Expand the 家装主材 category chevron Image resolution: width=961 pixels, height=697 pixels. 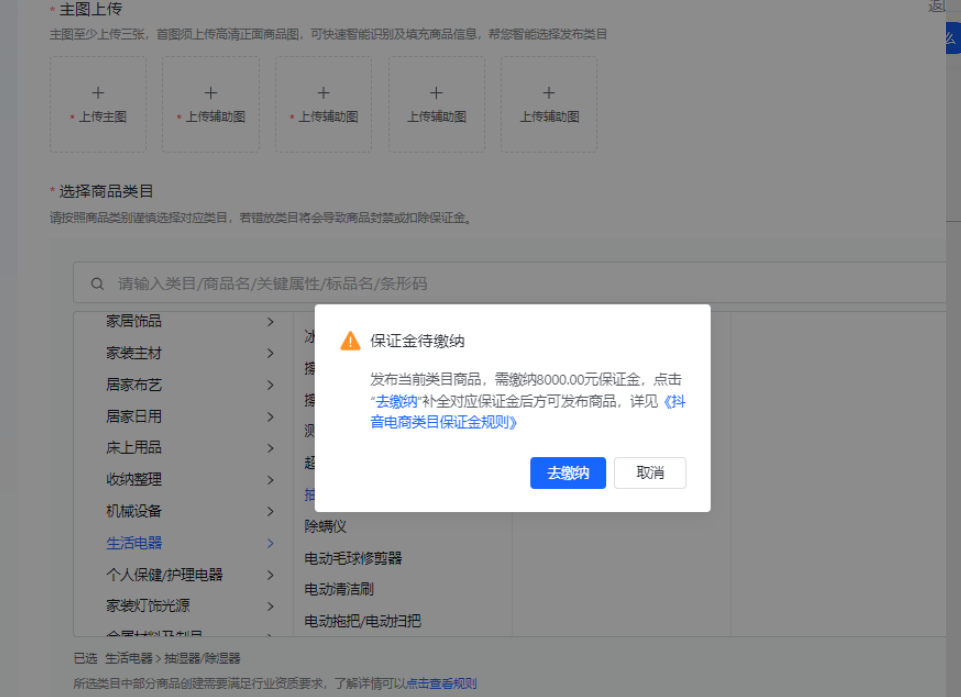[268, 353]
